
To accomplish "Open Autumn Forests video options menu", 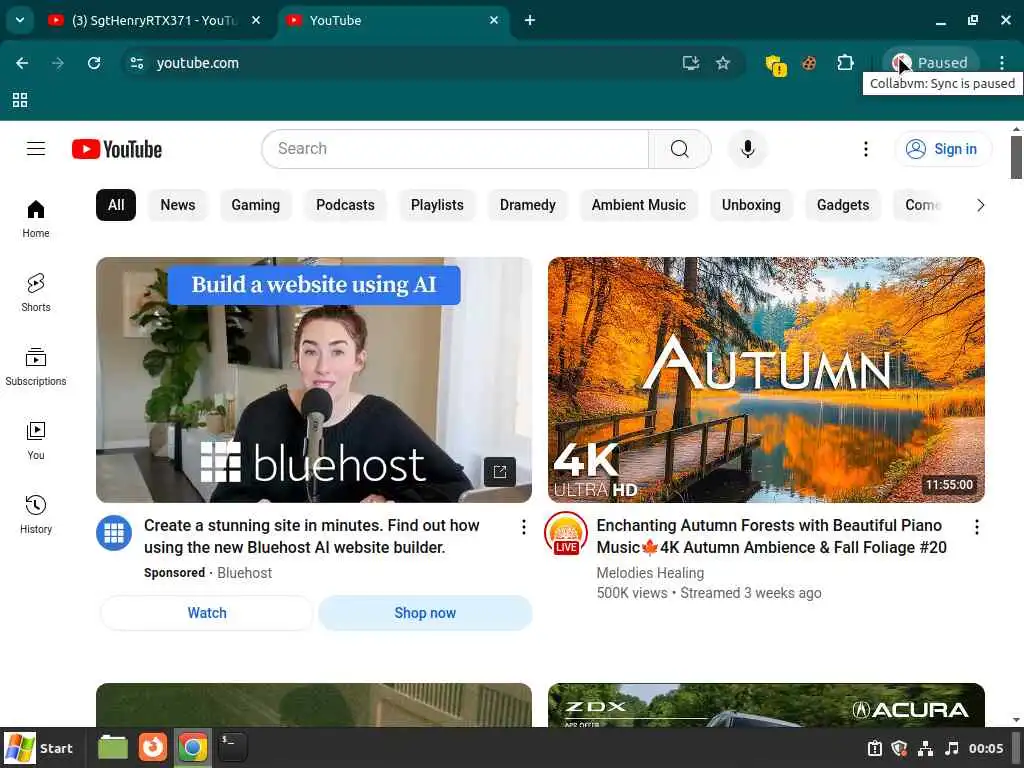I will click(977, 527).
